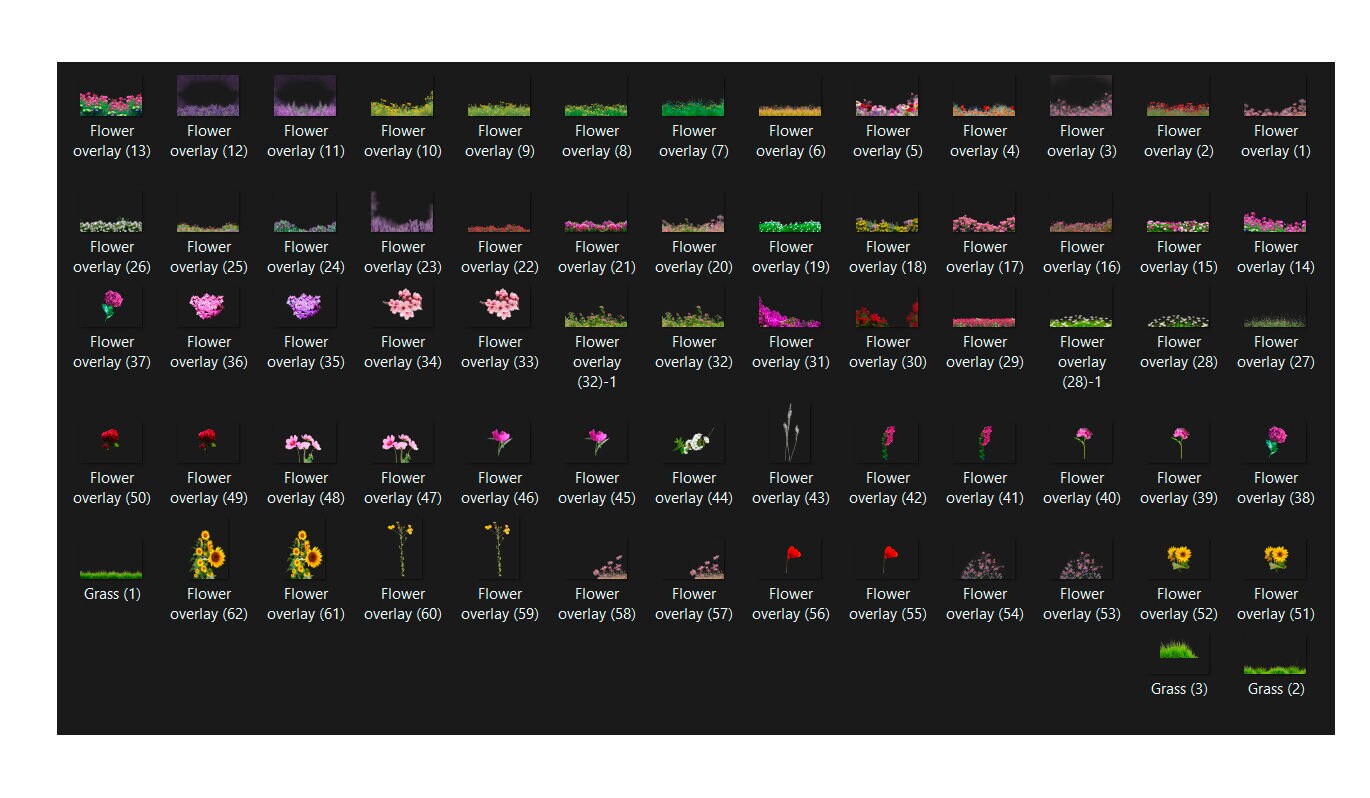Viewport: 1370px width, 798px height.
Task: Click the Flower overlay (5) thumbnail
Action: [887, 96]
